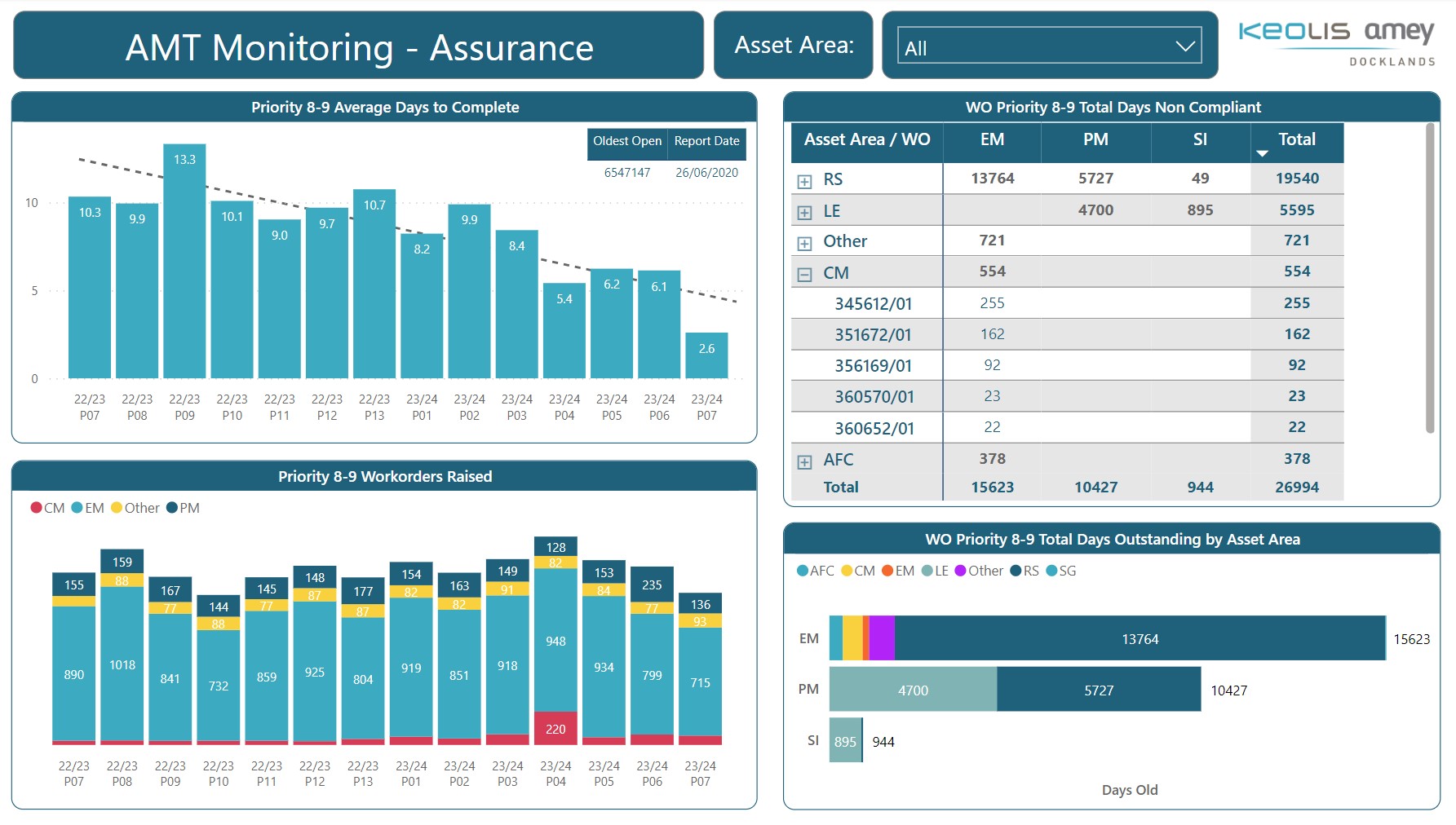Expand the LE asset area row
The width and height of the screenshot is (1456, 825).
click(x=804, y=213)
